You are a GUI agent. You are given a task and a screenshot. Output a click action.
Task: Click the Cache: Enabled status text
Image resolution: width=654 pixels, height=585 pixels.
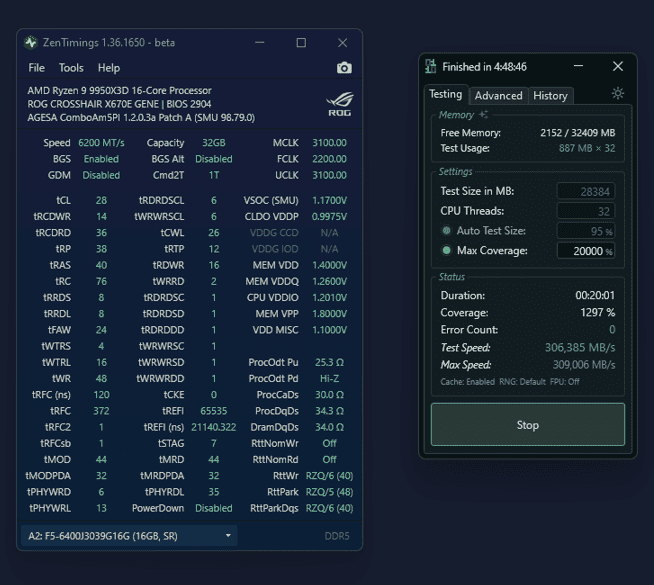click(467, 382)
